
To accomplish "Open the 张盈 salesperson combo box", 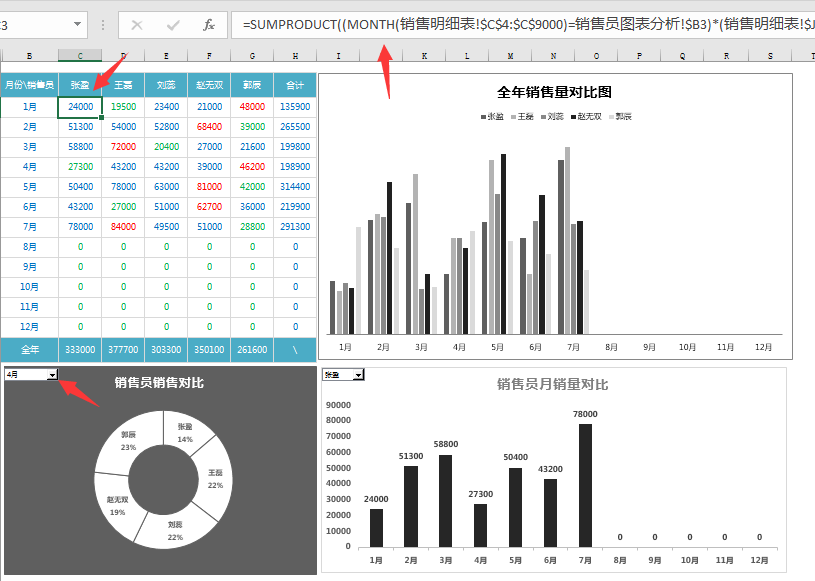I will [x=358, y=375].
